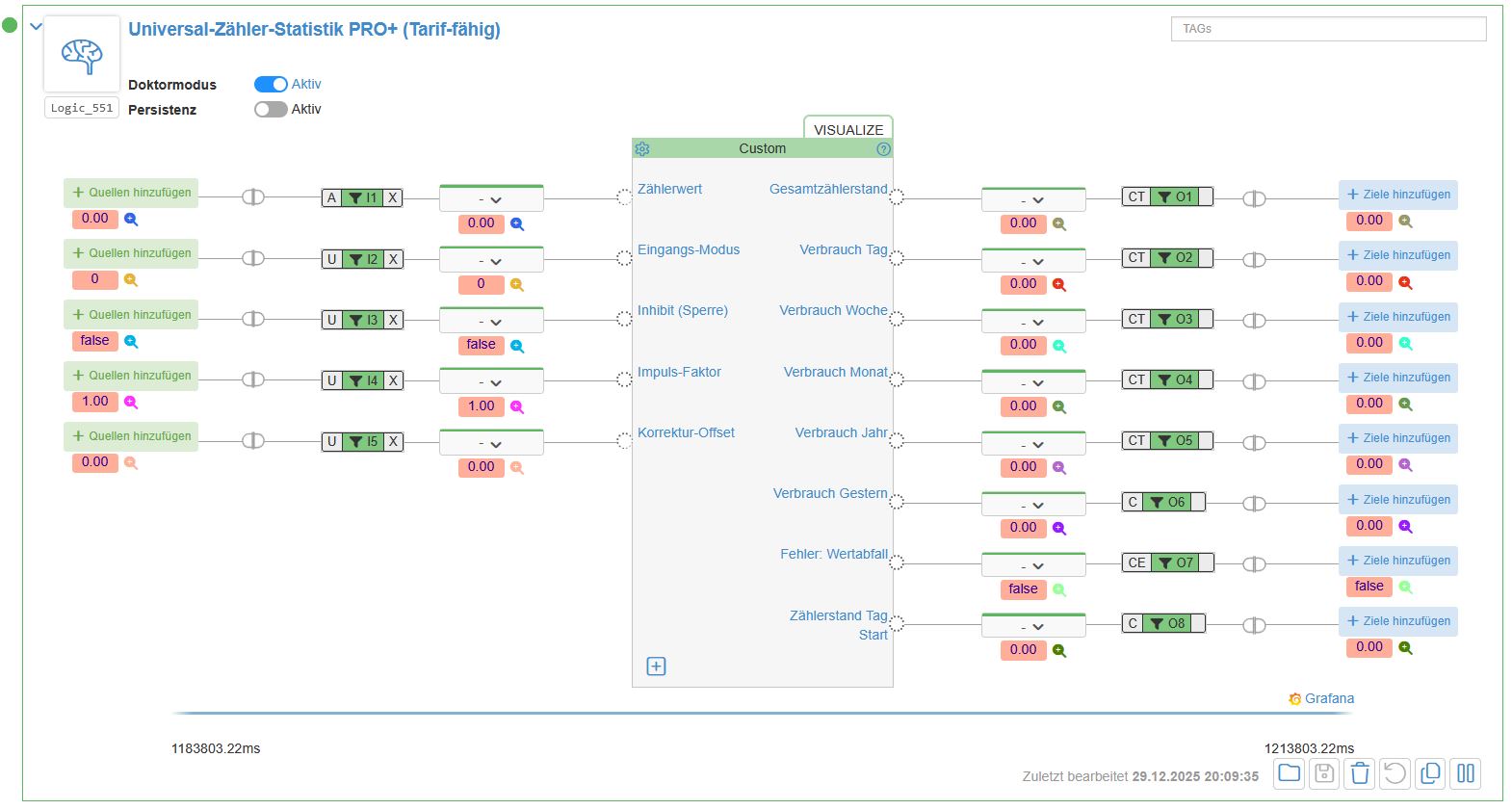Open the VISUALIZE tab
Viewport: 1512px width, 810px height.
847,129
